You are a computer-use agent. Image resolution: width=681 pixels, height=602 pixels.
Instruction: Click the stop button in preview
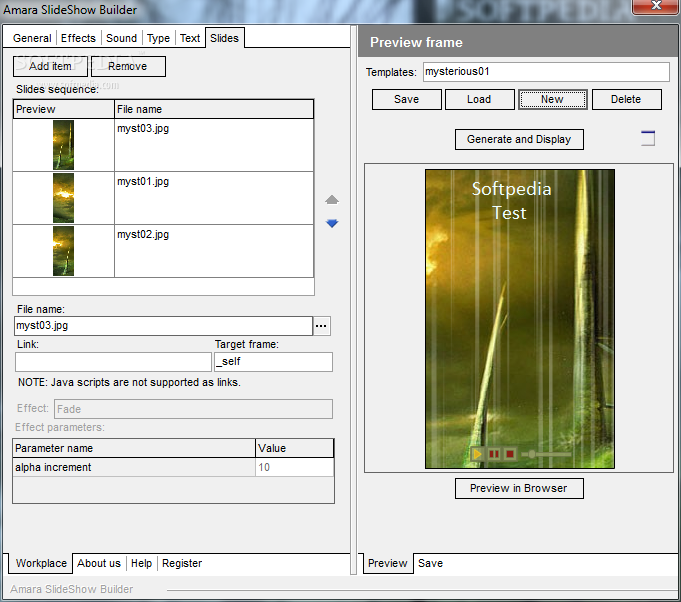(510, 454)
